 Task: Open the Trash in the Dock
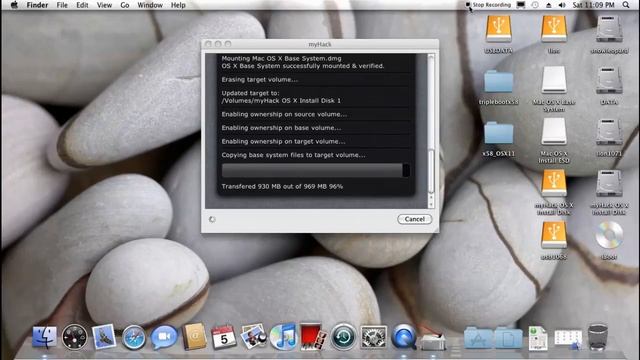coord(598,337)
